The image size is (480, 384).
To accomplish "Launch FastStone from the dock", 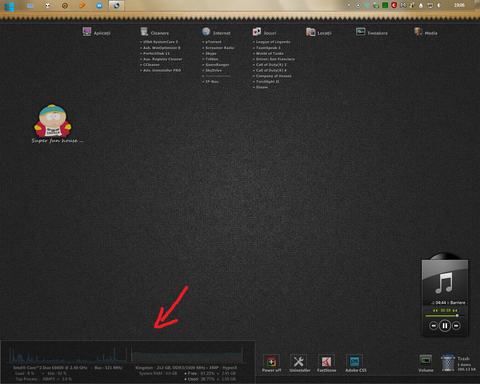I will pos(326,361).
